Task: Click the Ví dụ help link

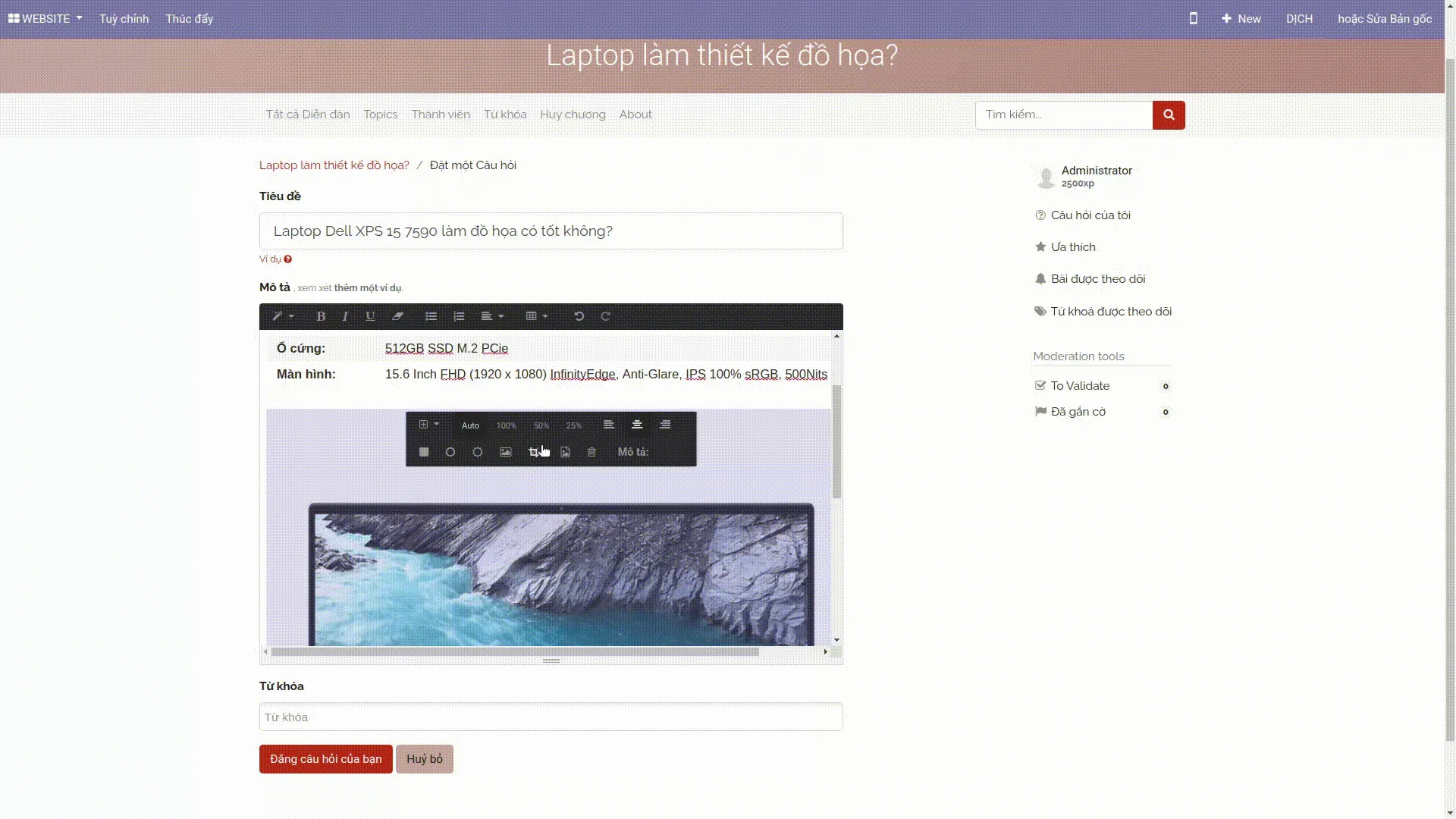Action: click(x=275, y=259)
